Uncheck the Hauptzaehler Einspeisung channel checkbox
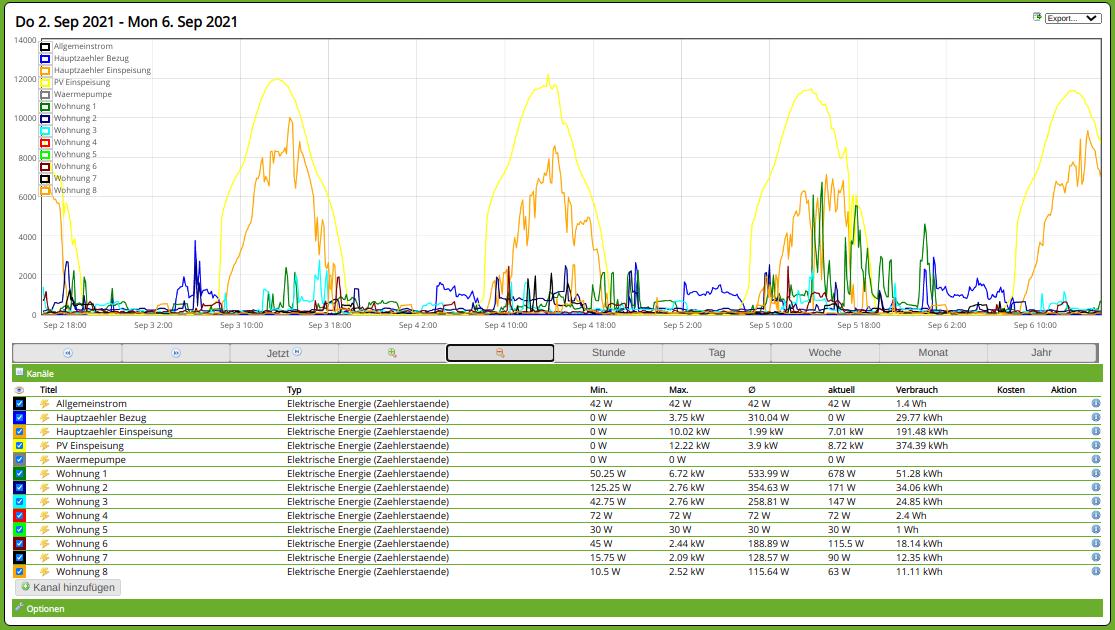 coord(19,432)
